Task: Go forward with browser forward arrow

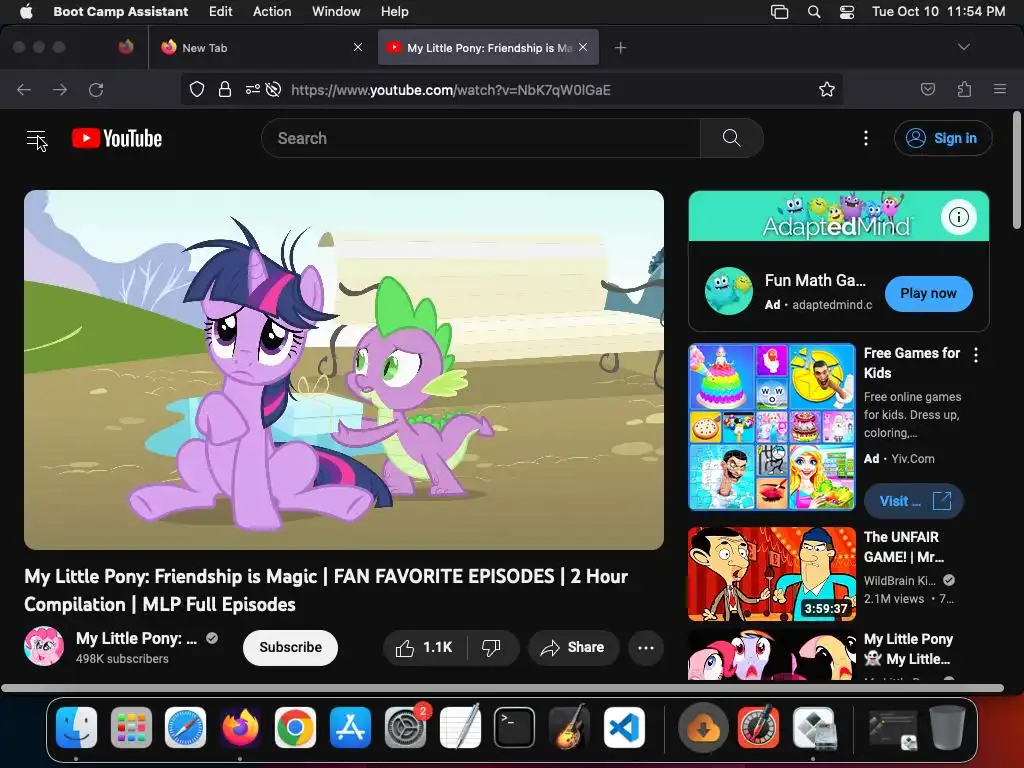Action: 60,89
